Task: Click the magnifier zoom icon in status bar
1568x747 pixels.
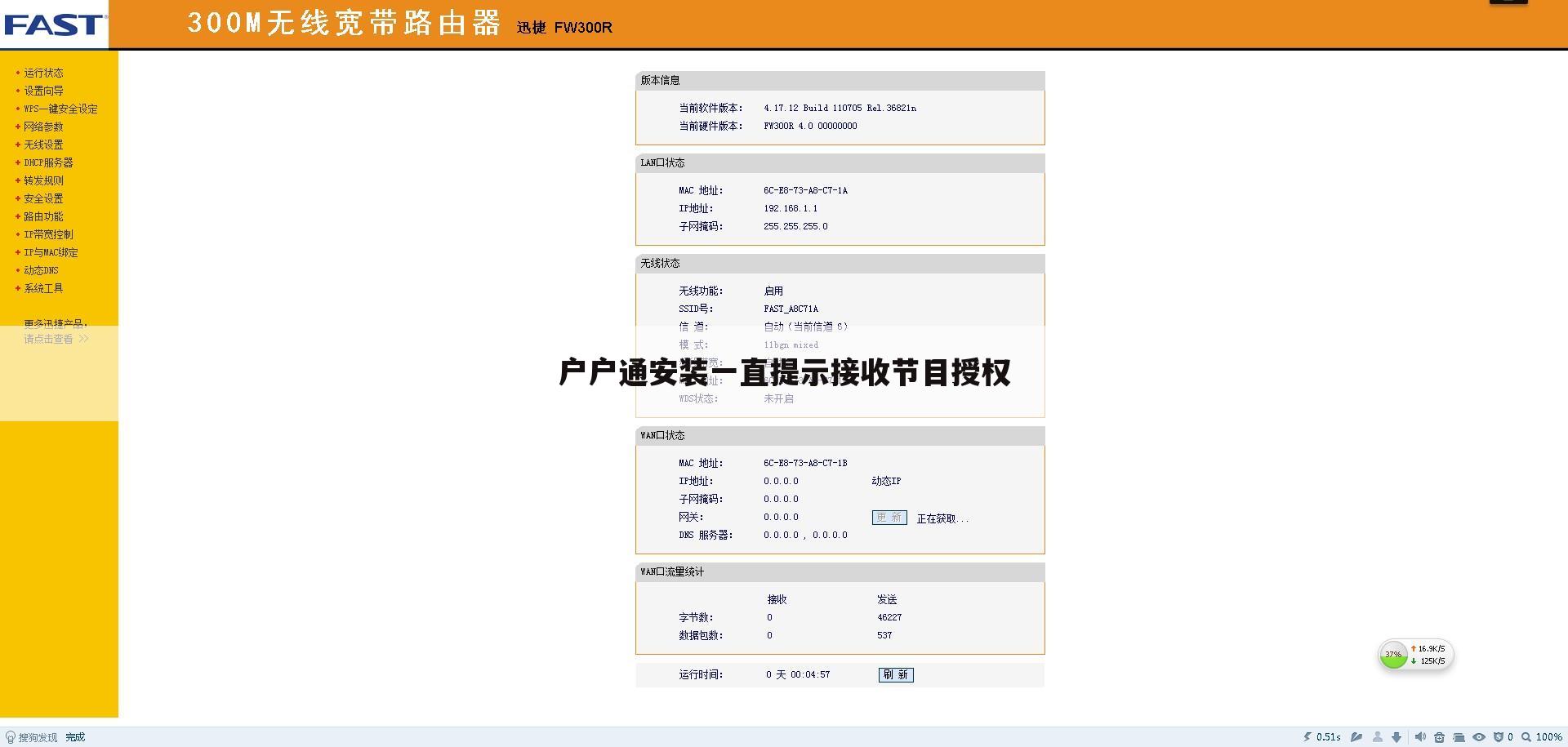Action: (1526, 736)
